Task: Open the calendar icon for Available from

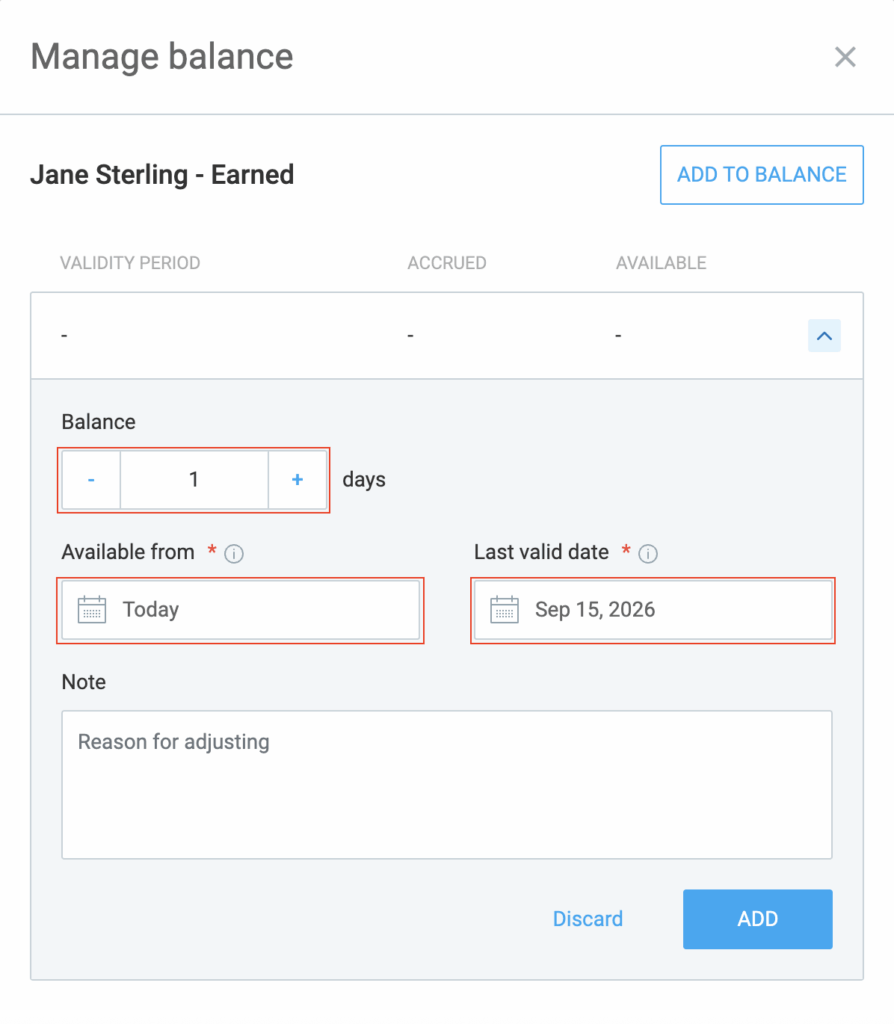Action: [92, 610]
